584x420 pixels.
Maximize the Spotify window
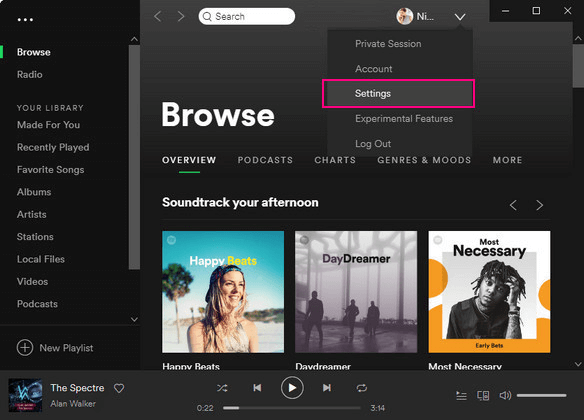tap(536, 11)
